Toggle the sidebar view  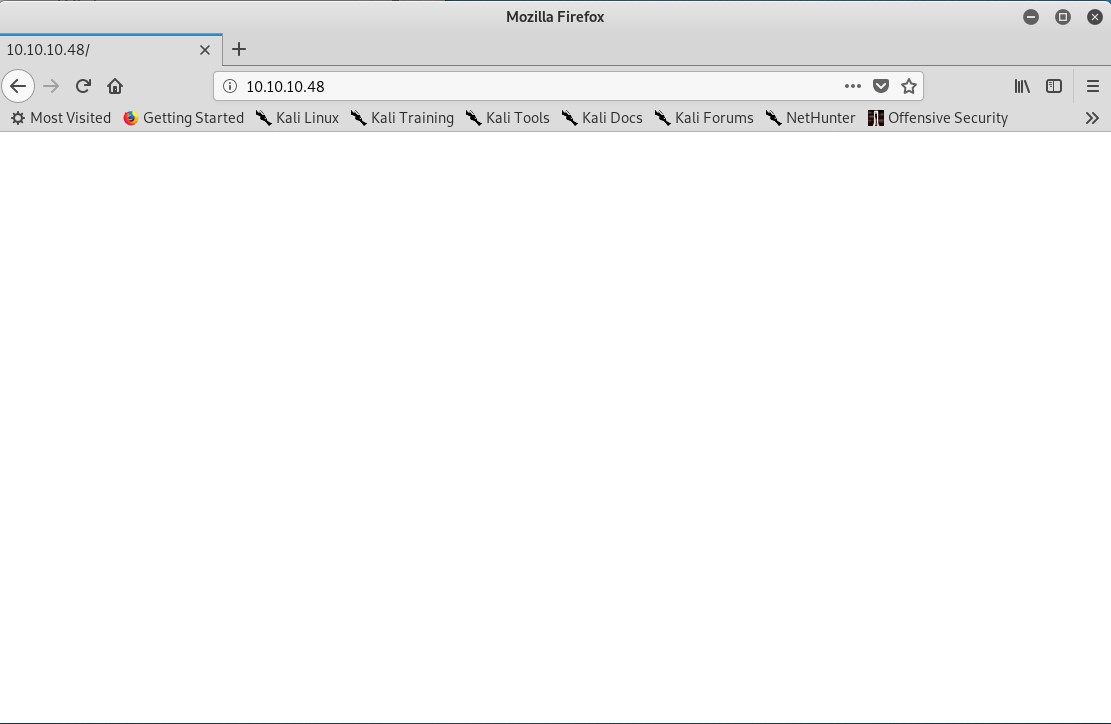pyautogui.click(x=1054, y=86)
